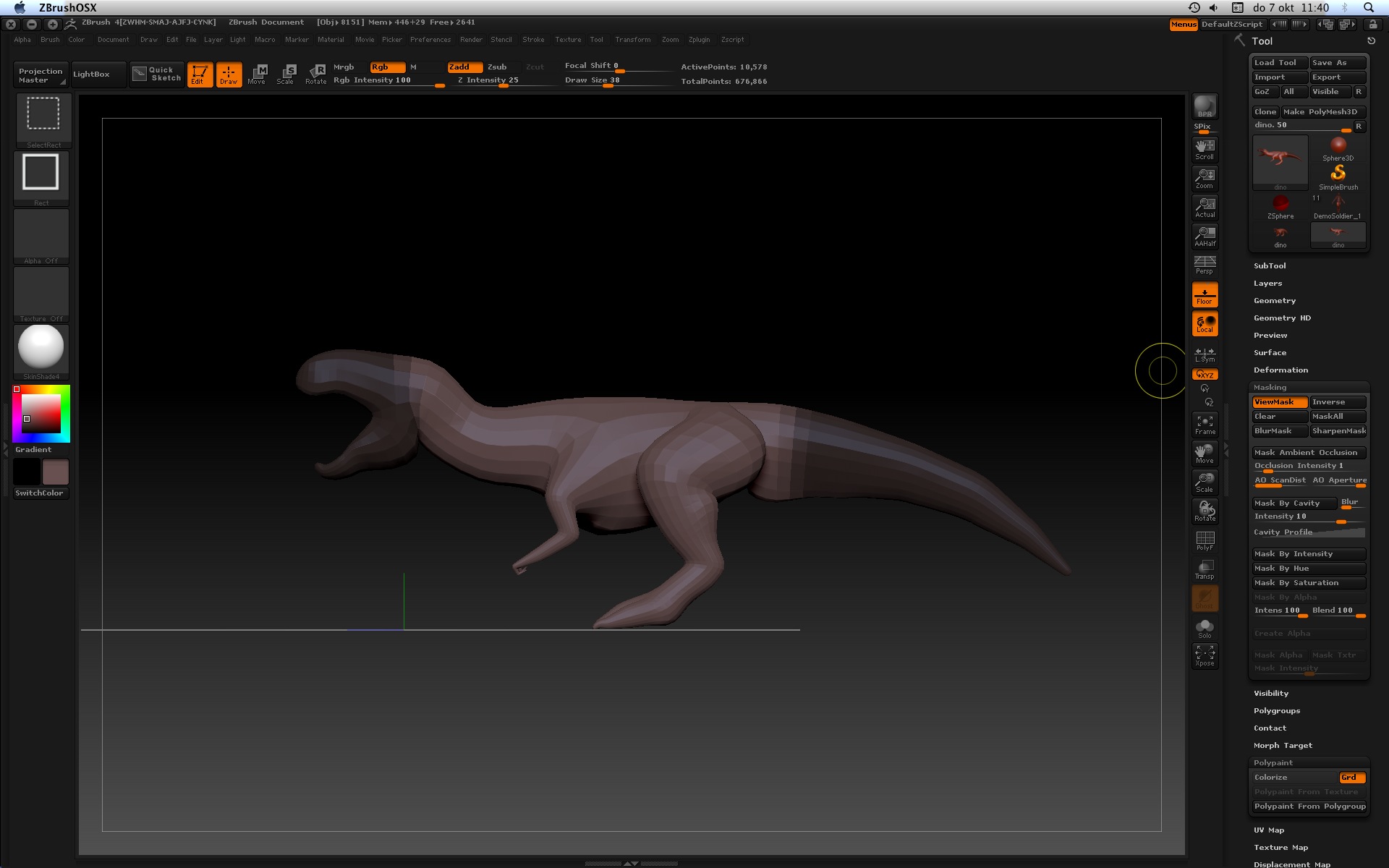Screen dimensions: 1389x868
Task: Open the SkinShade4 material picker
Action: (x=41, y=352)
